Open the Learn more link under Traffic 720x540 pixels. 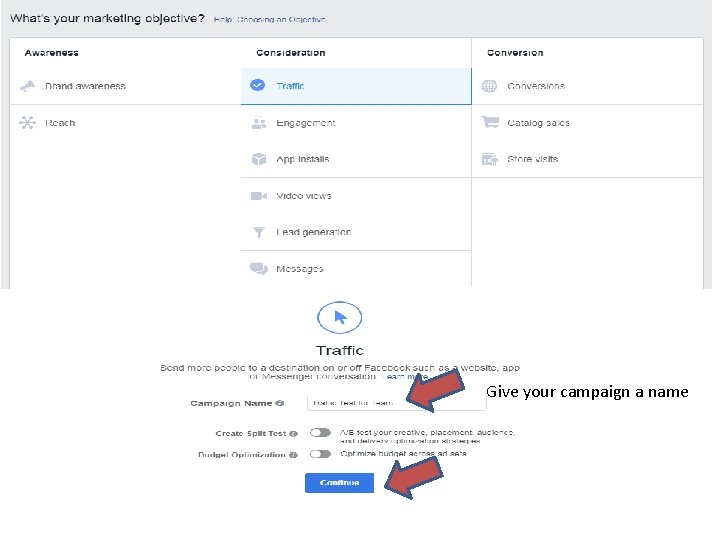405,377
